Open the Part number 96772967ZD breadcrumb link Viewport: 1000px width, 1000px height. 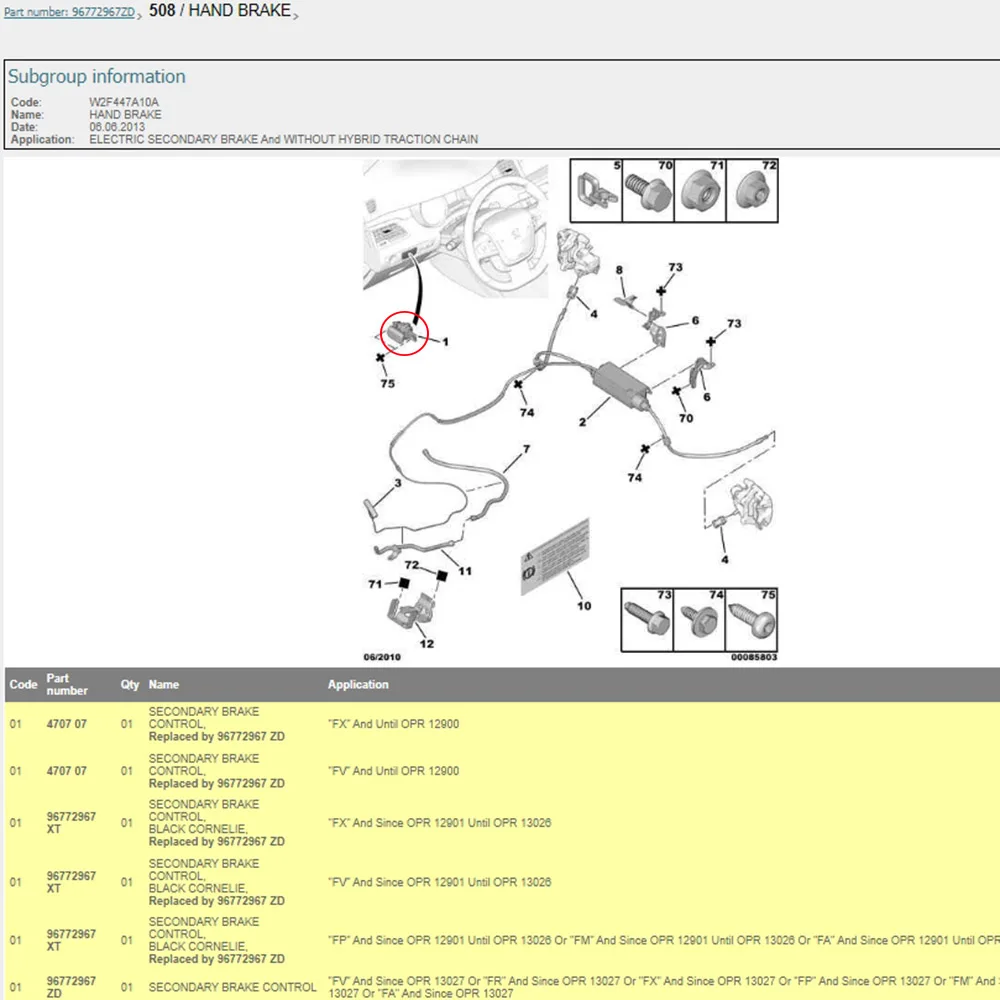point(70,12)
